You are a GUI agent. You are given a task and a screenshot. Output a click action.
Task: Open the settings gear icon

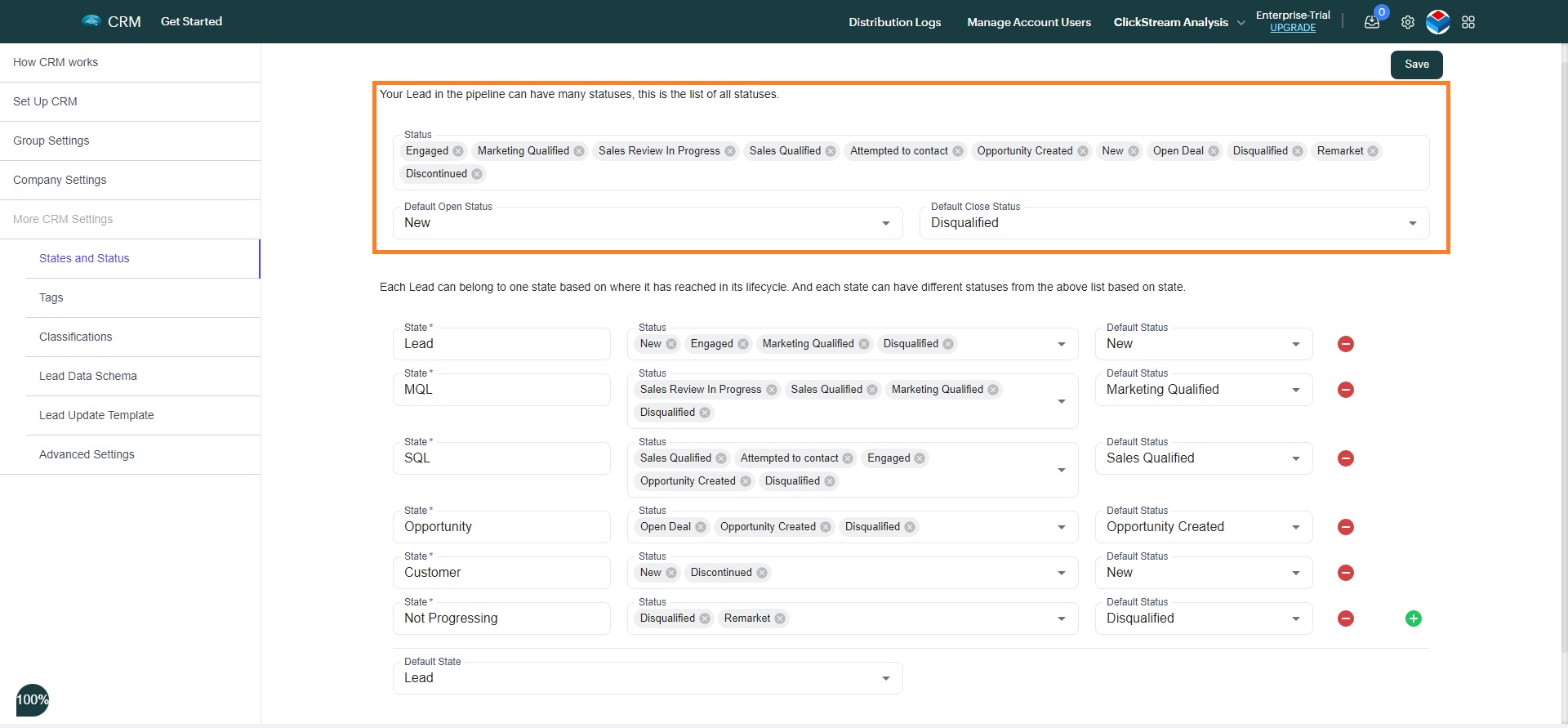pyautogui.click(x=1408, y=22)
